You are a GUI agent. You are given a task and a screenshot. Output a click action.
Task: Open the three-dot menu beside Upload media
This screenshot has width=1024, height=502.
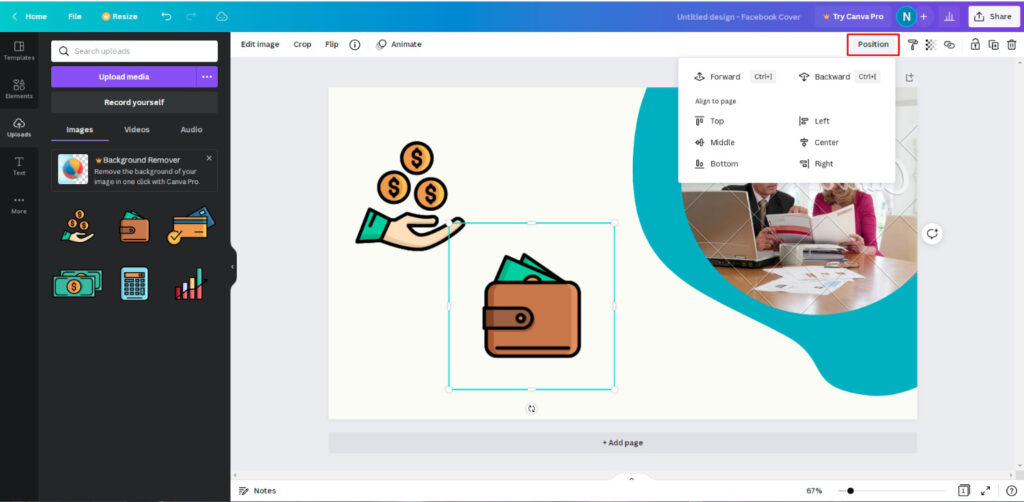pyautogui.click(x=206, y=77)
